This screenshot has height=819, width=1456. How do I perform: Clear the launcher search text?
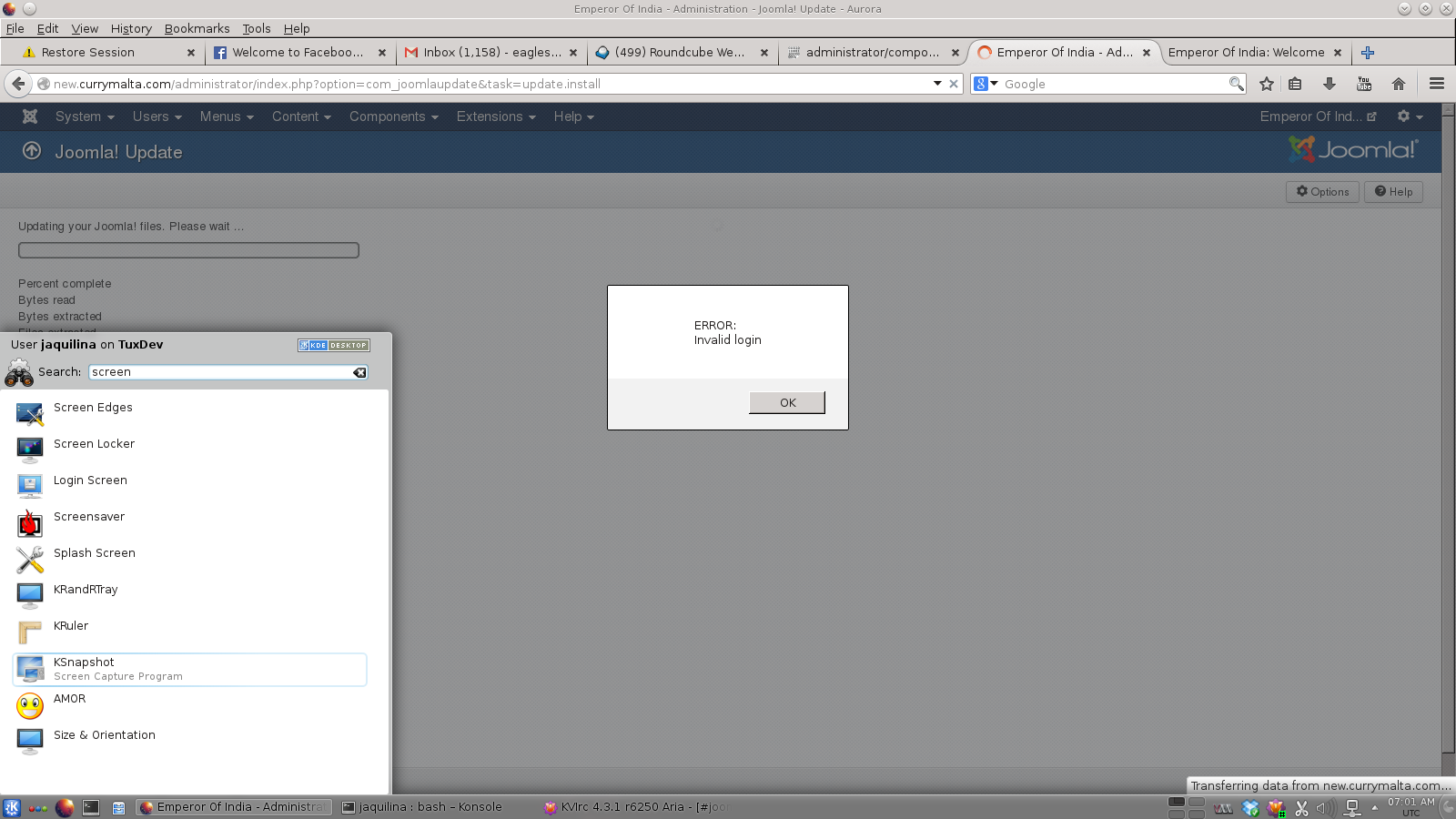[359, 372]
